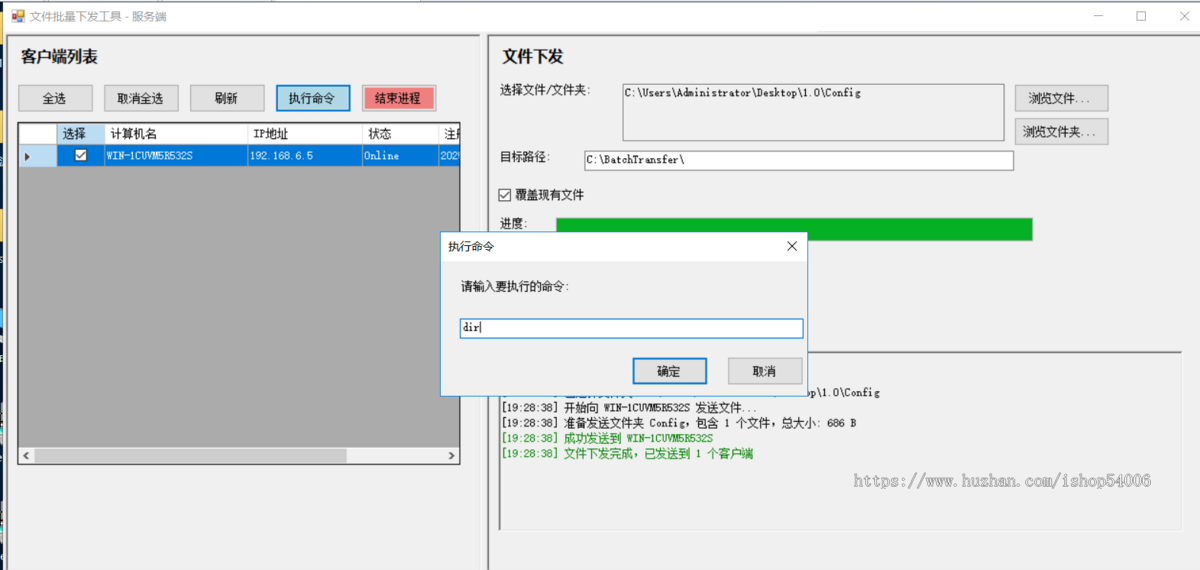
Task: Click log line 成功发送到 WIN-1CUVM5R532S
Action: (607, 438)
